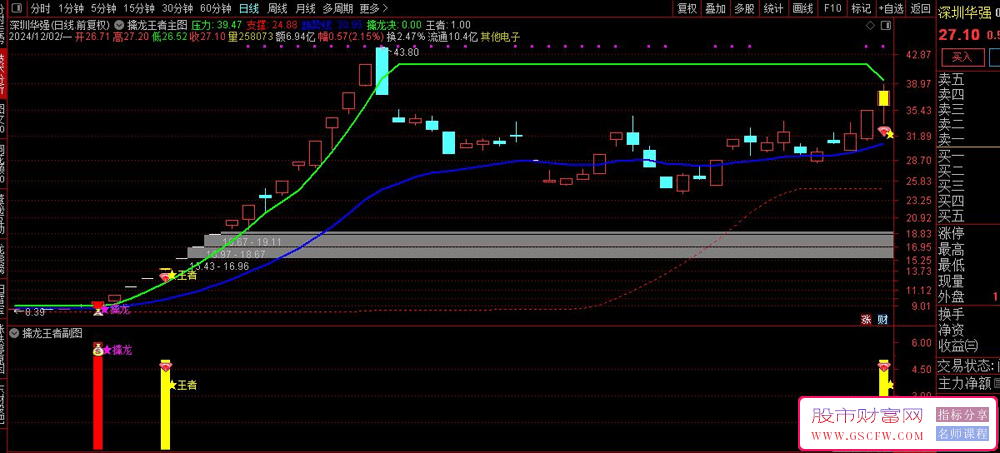Viewport: 1000px width, 453px height.
Task: Switch to the 1分钟 period
Action: (x=71, y=8)
